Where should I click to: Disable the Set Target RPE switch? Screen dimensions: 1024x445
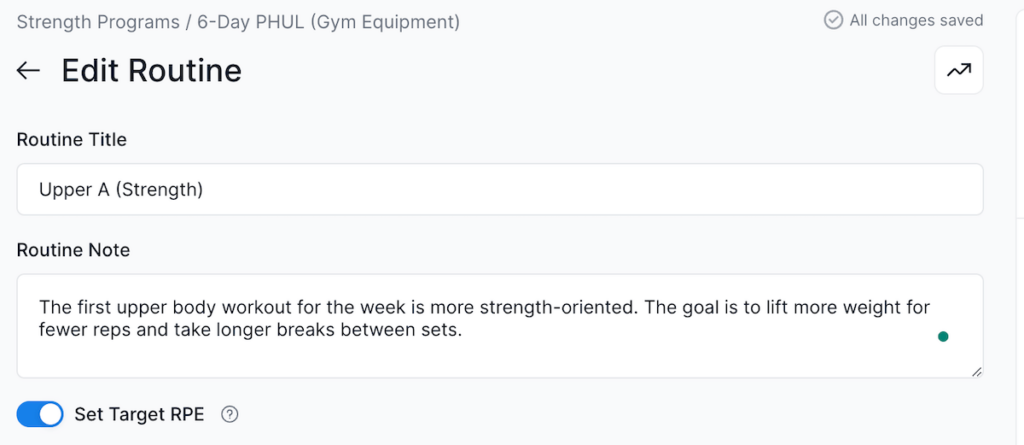[x=40, y=414]
